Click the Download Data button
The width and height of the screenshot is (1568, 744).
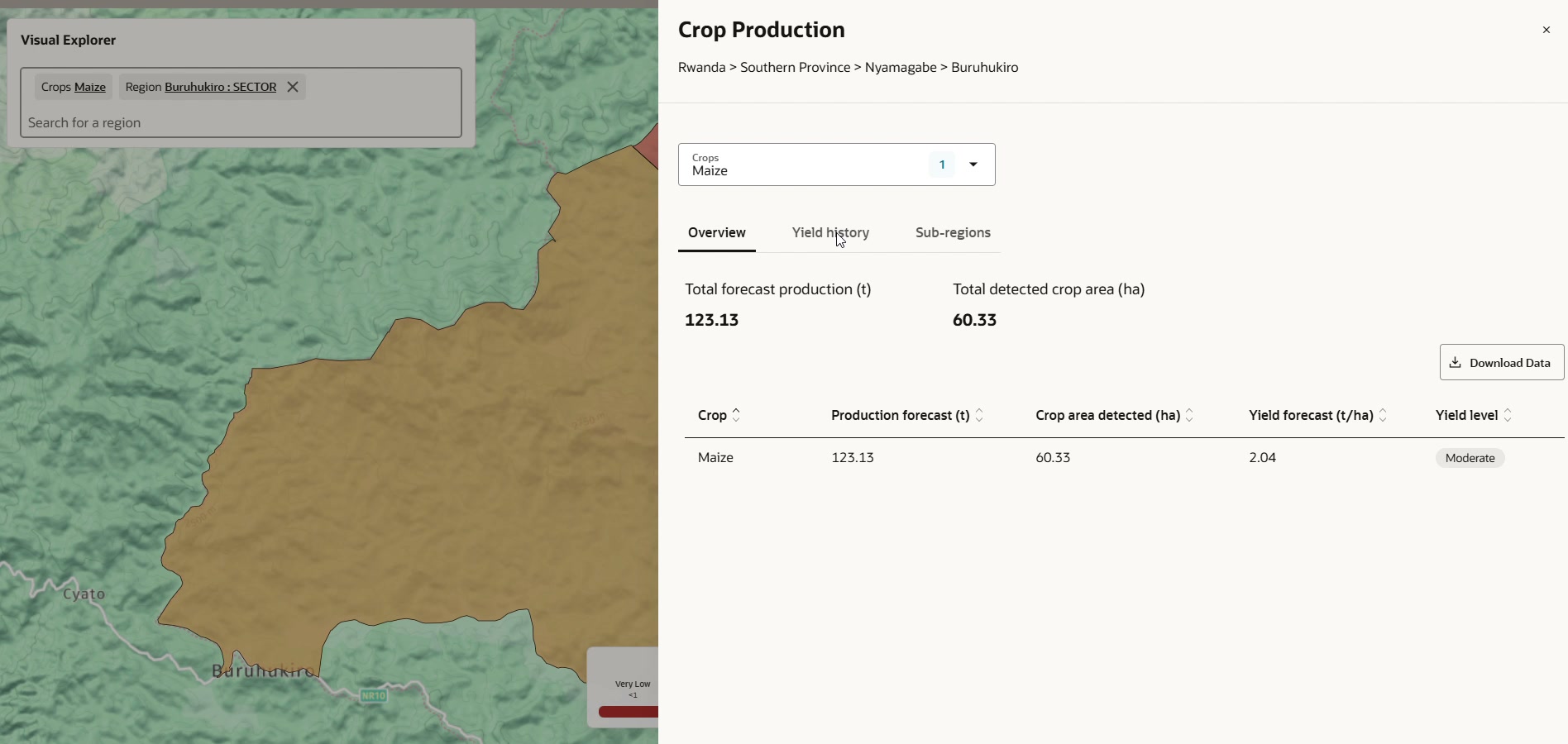(x=1502, y=362)
